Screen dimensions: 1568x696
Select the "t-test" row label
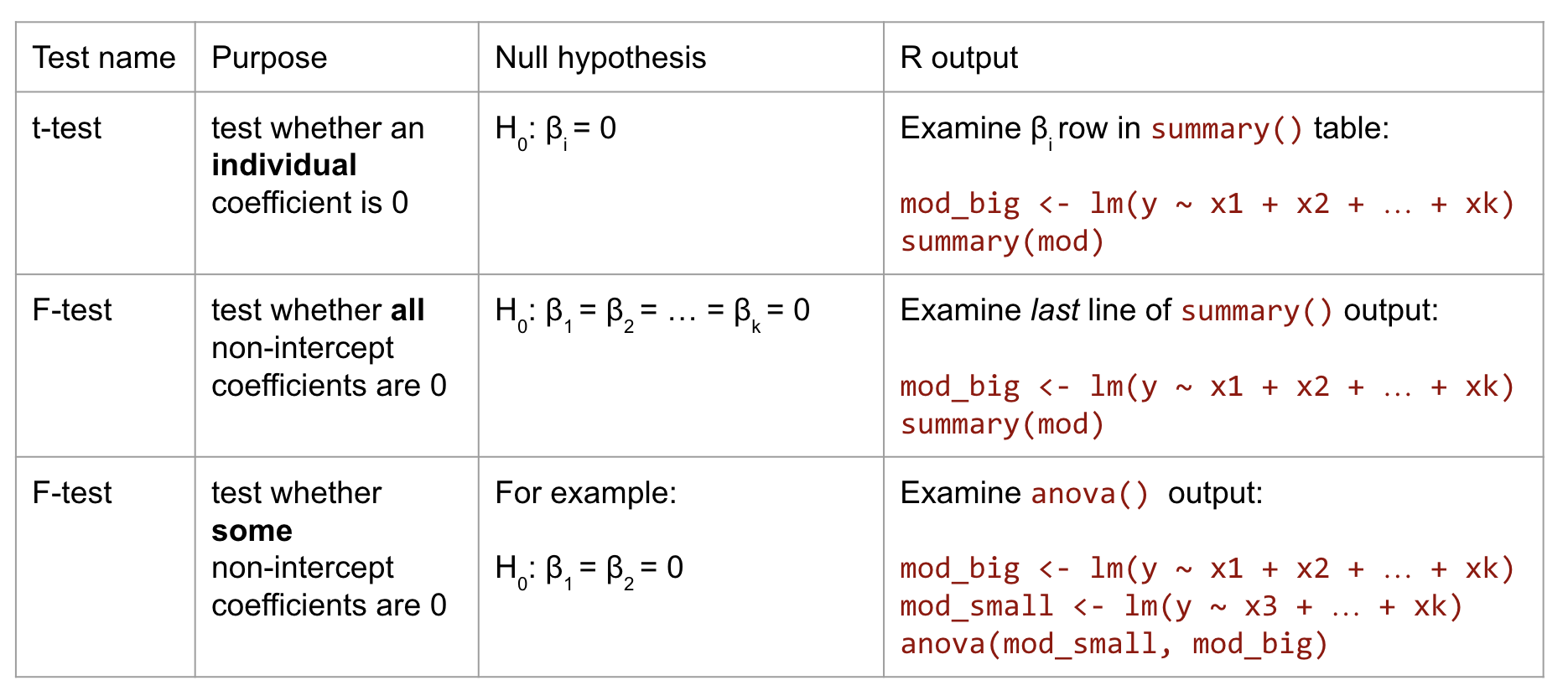tap(67, 128)
